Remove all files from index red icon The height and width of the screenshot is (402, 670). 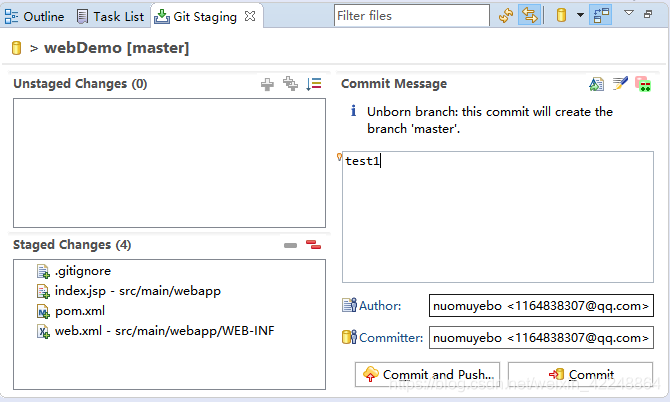314,245
